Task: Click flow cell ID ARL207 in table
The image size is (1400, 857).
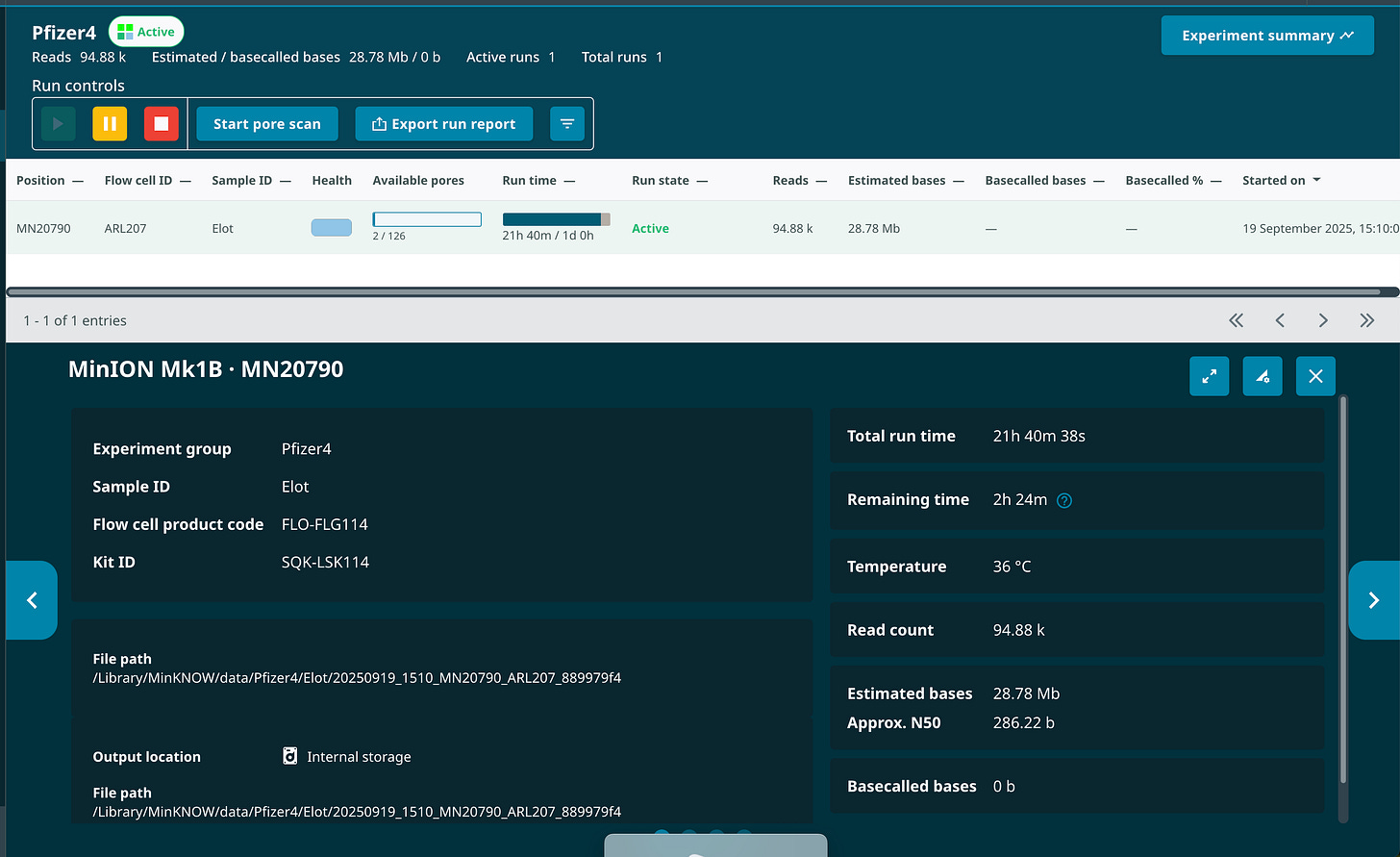Action: (x=125, y=228)
